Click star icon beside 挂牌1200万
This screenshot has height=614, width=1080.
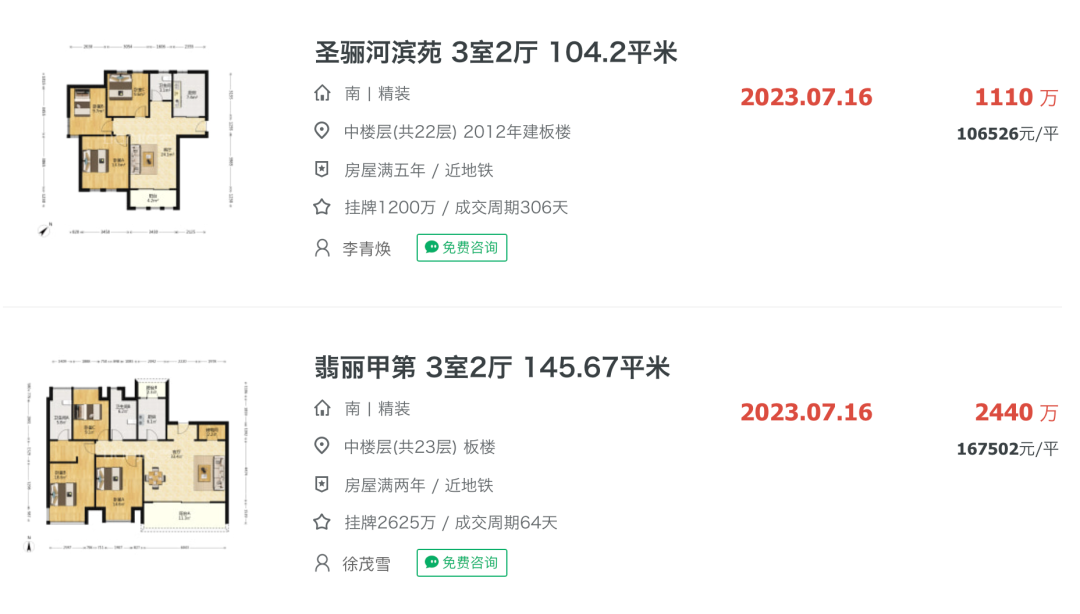(x=322, y=207)
